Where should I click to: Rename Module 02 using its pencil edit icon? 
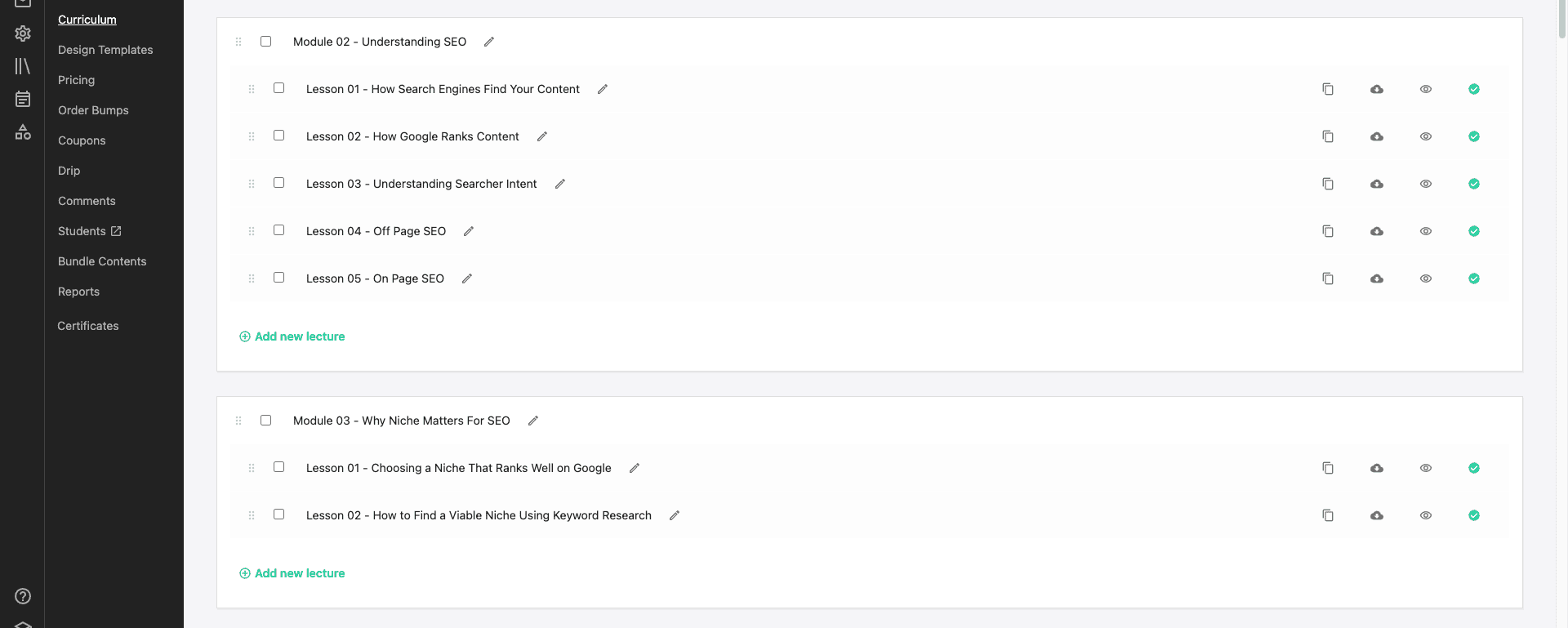[488, 41]
